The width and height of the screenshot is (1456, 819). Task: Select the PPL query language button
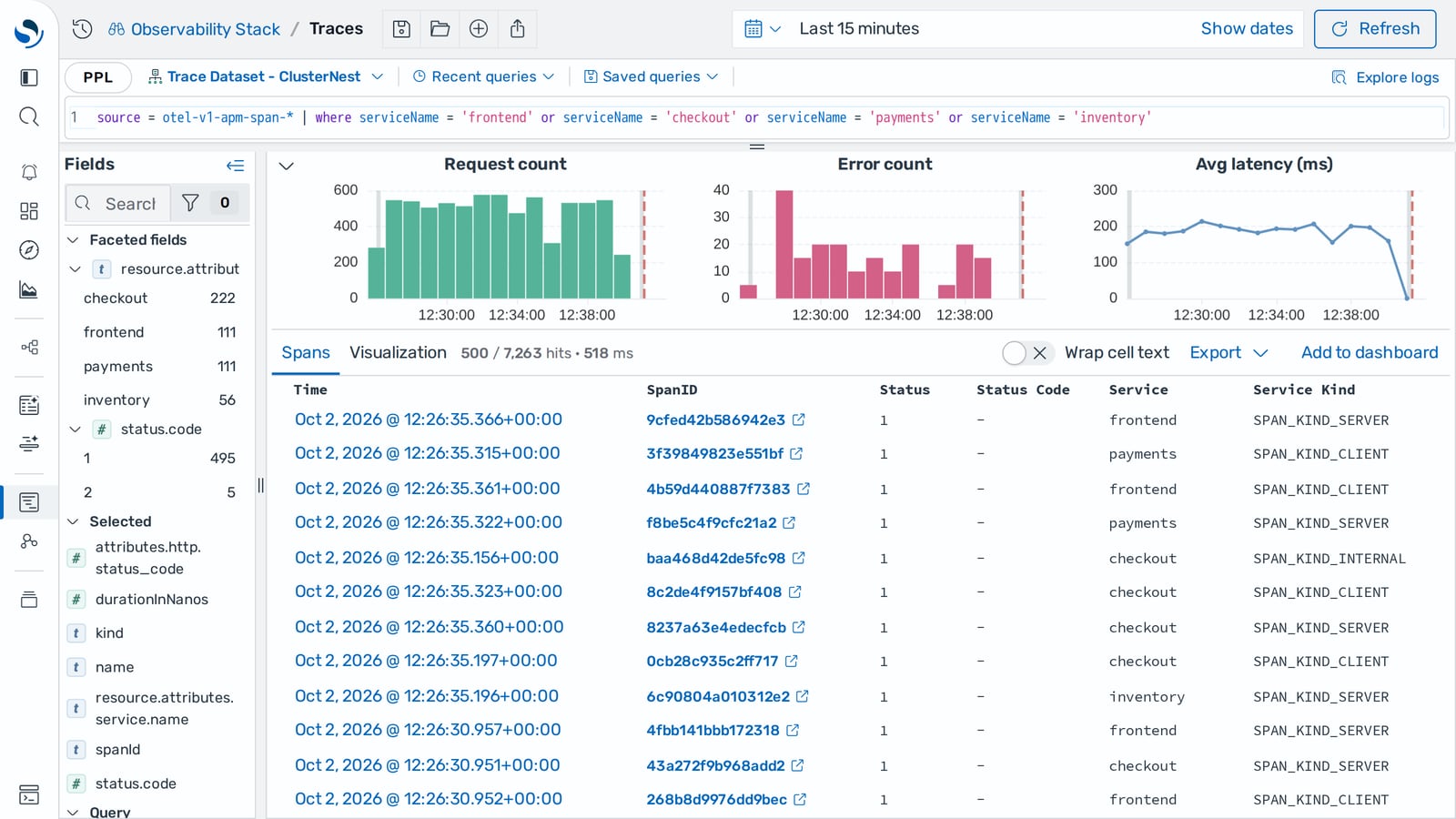tap(98, 77)
